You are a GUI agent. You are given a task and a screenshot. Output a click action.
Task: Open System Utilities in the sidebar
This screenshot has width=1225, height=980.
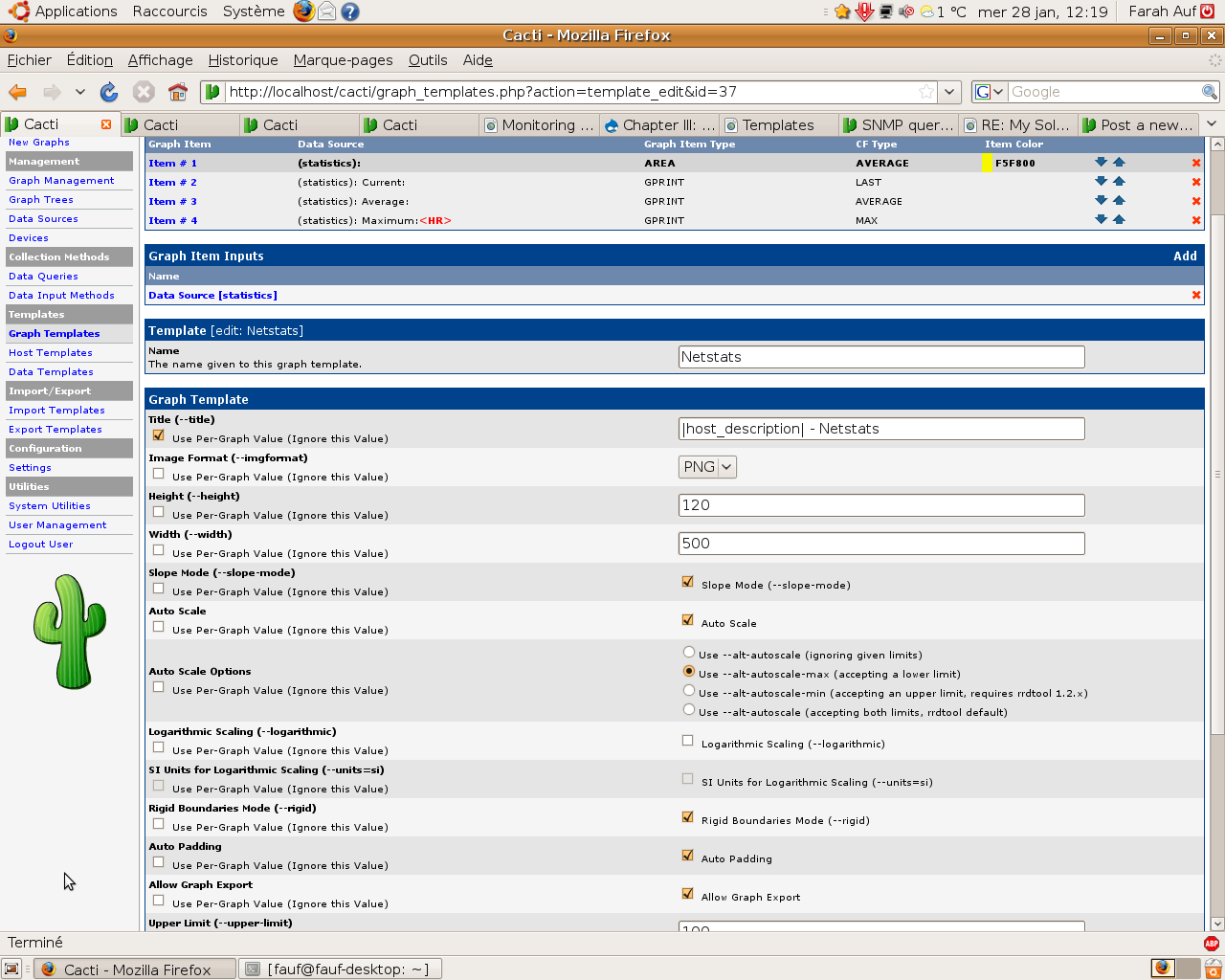[x=50, y=506]
